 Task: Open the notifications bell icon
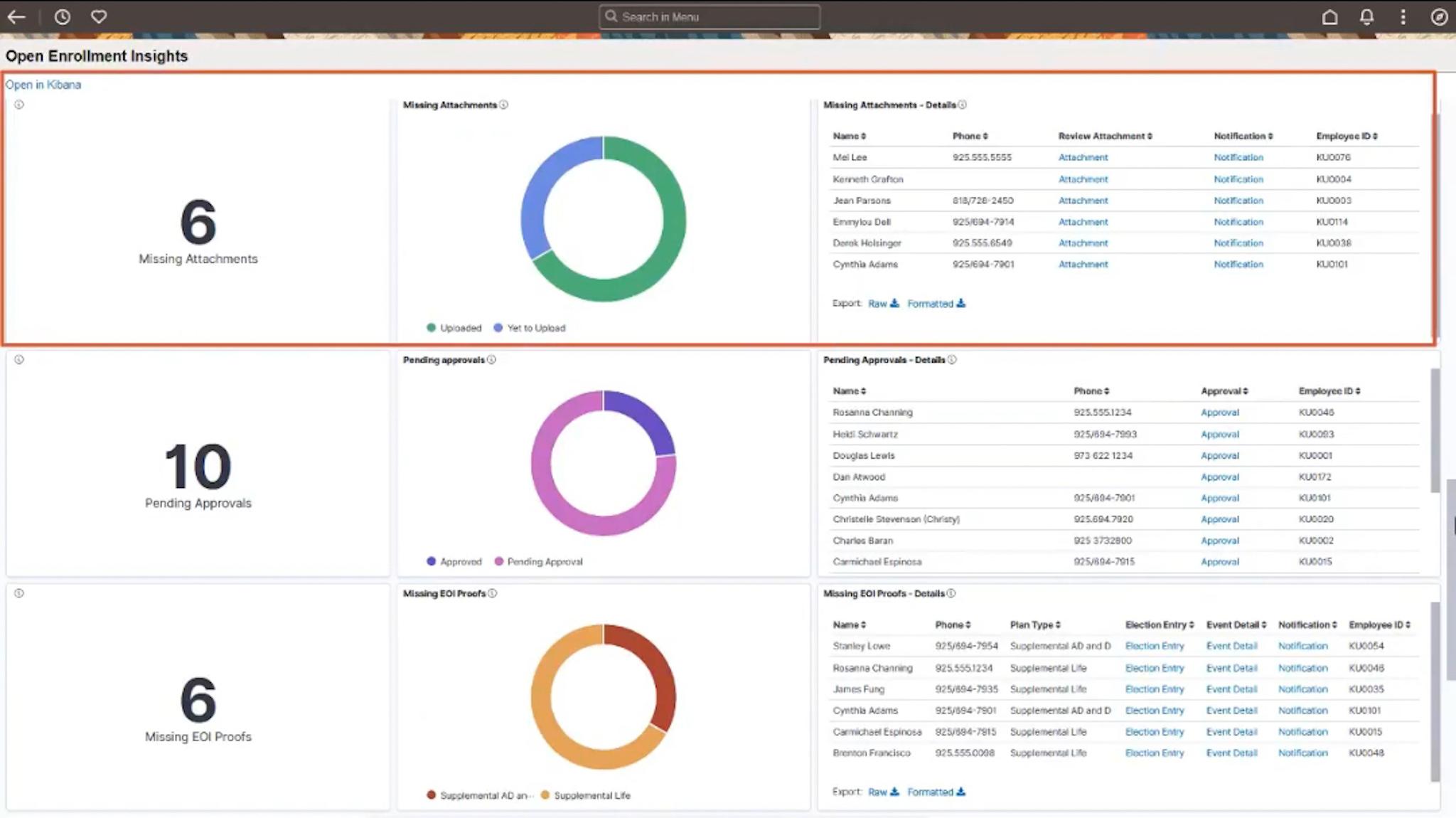(1366, 17)
